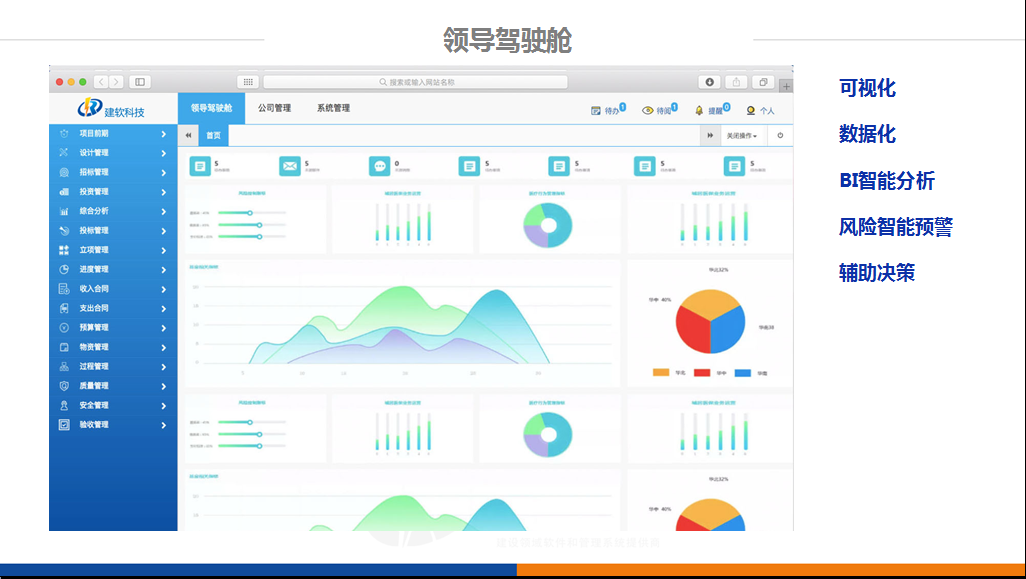Click the 综合分析 bar-chart icon

(x=64, y=211)
